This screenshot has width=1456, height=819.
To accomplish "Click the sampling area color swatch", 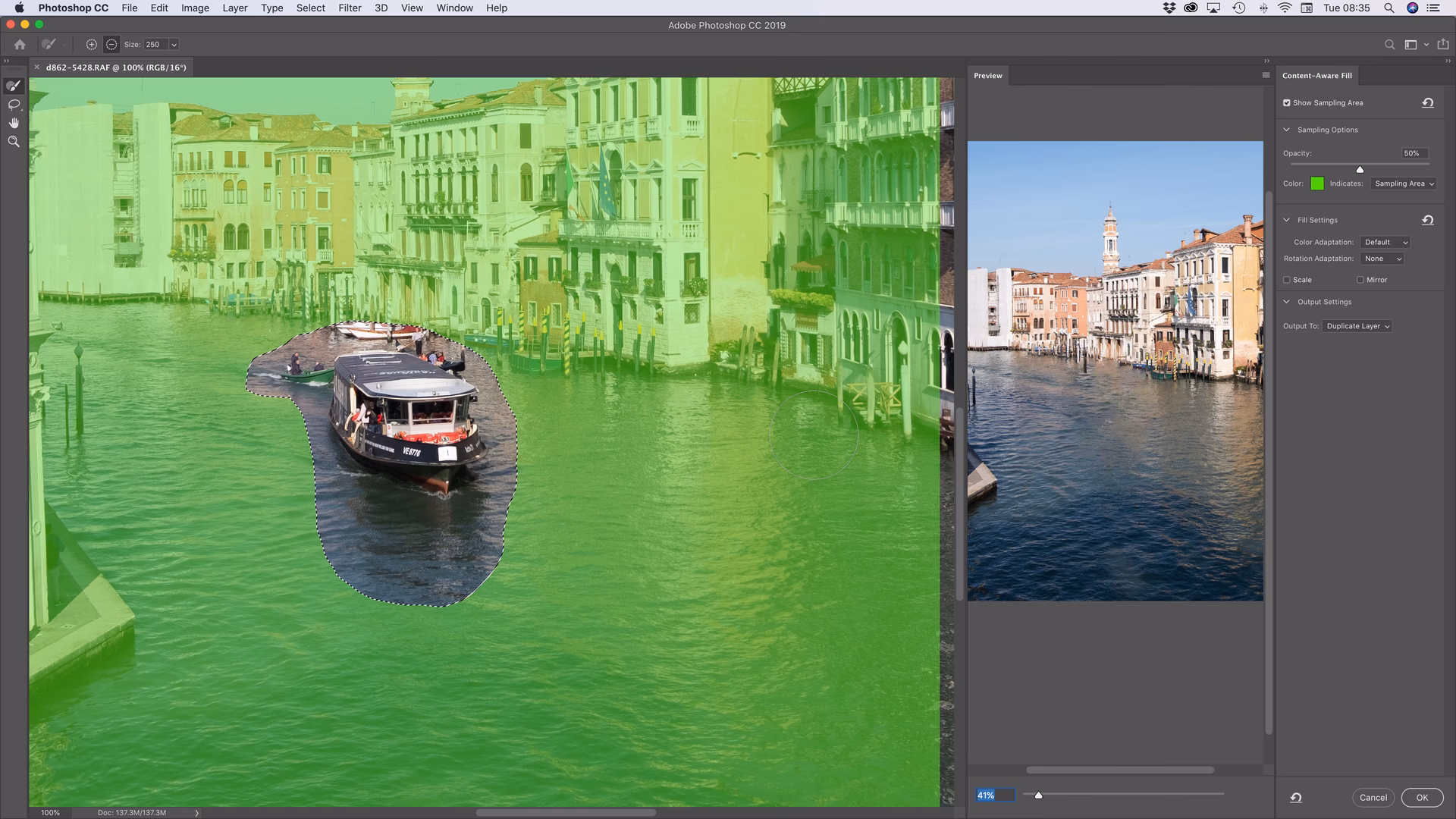I will pos(1317,184).
